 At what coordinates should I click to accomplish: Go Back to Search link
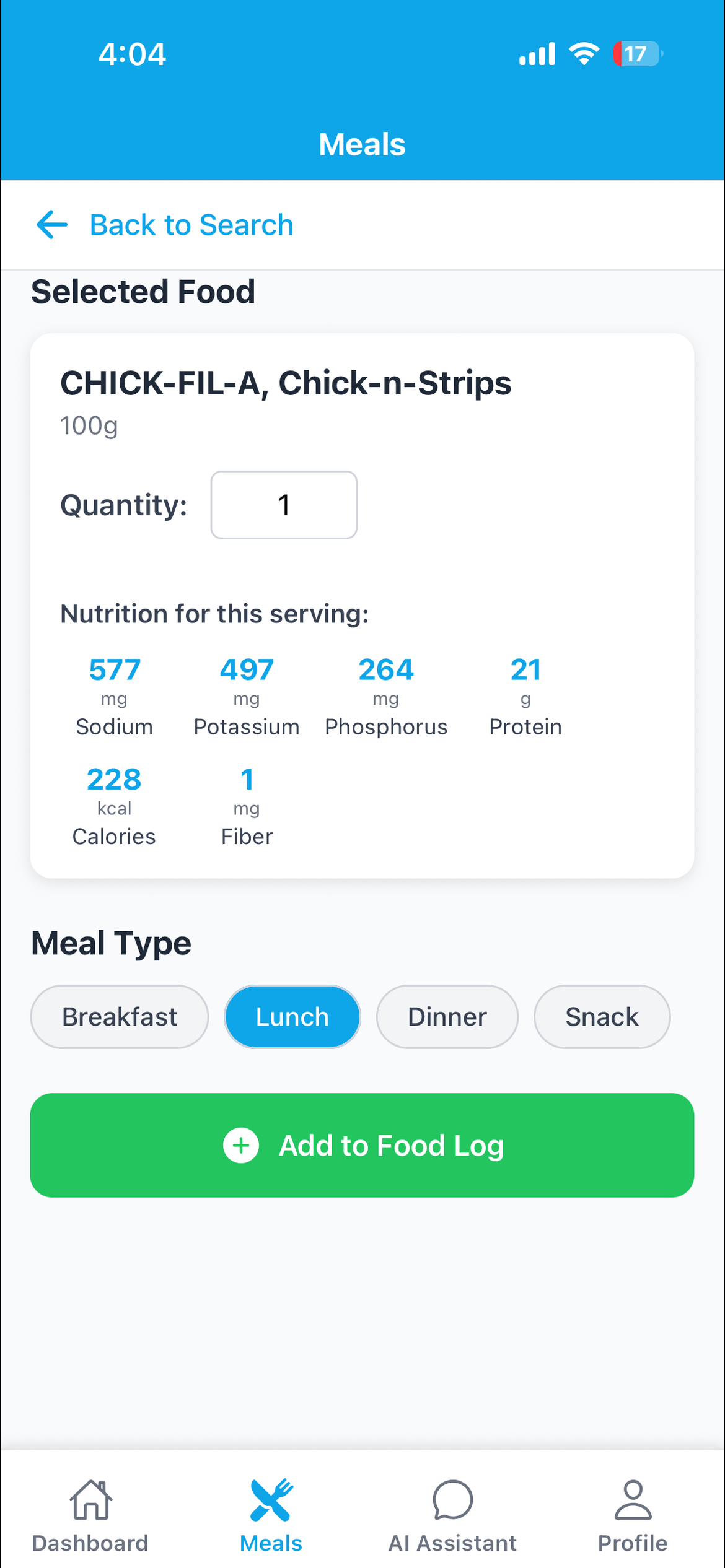pyautogui.click(x=191, y=224)
